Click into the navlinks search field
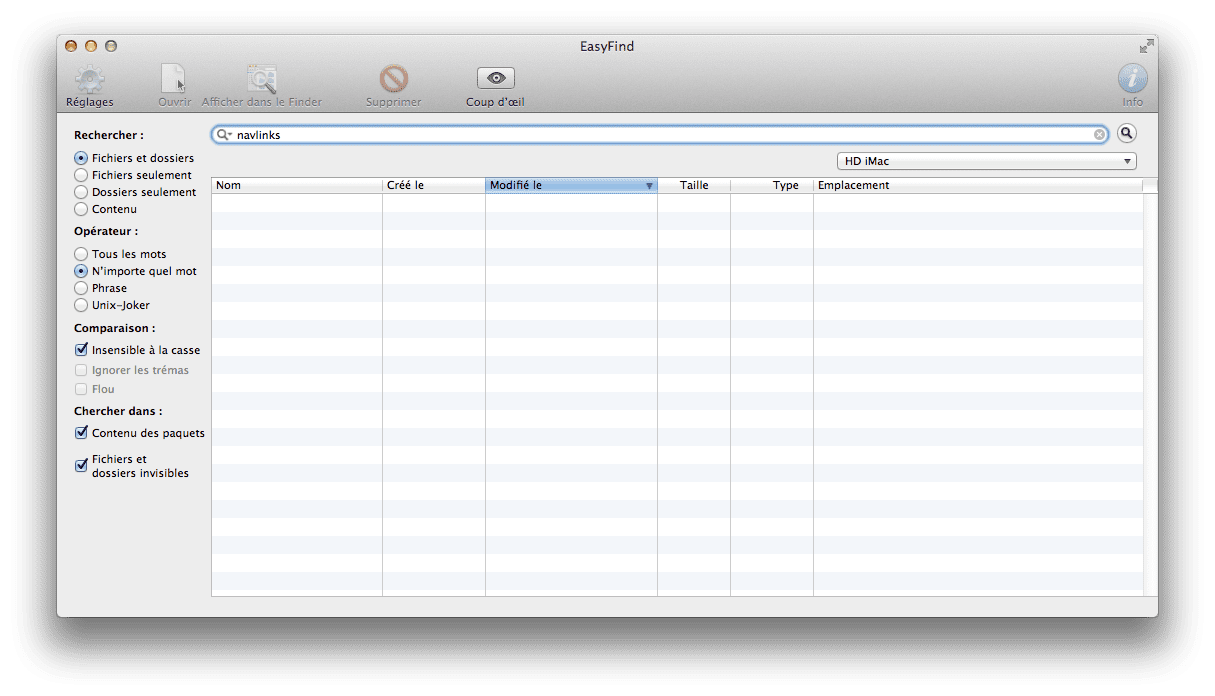 point(660,135)
